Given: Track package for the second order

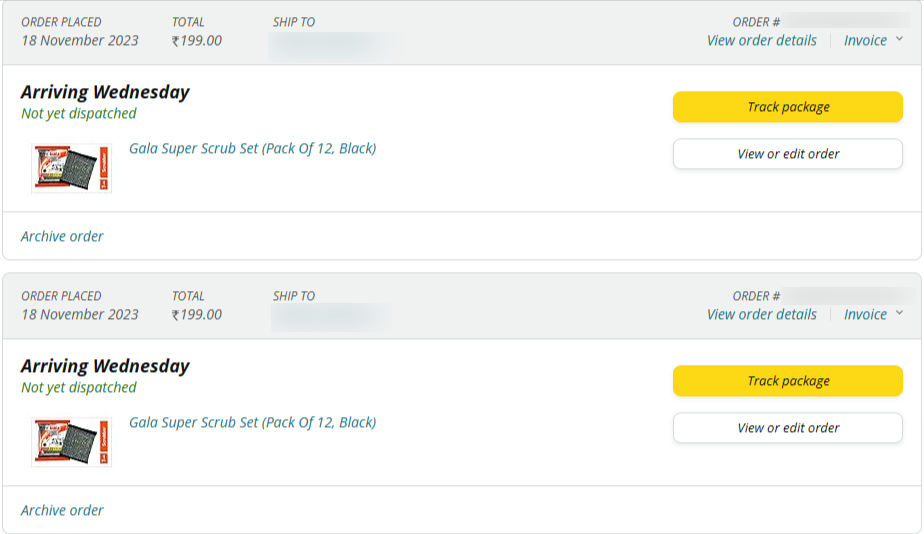Looking at the screenshot, I should [x=788, y=381].
